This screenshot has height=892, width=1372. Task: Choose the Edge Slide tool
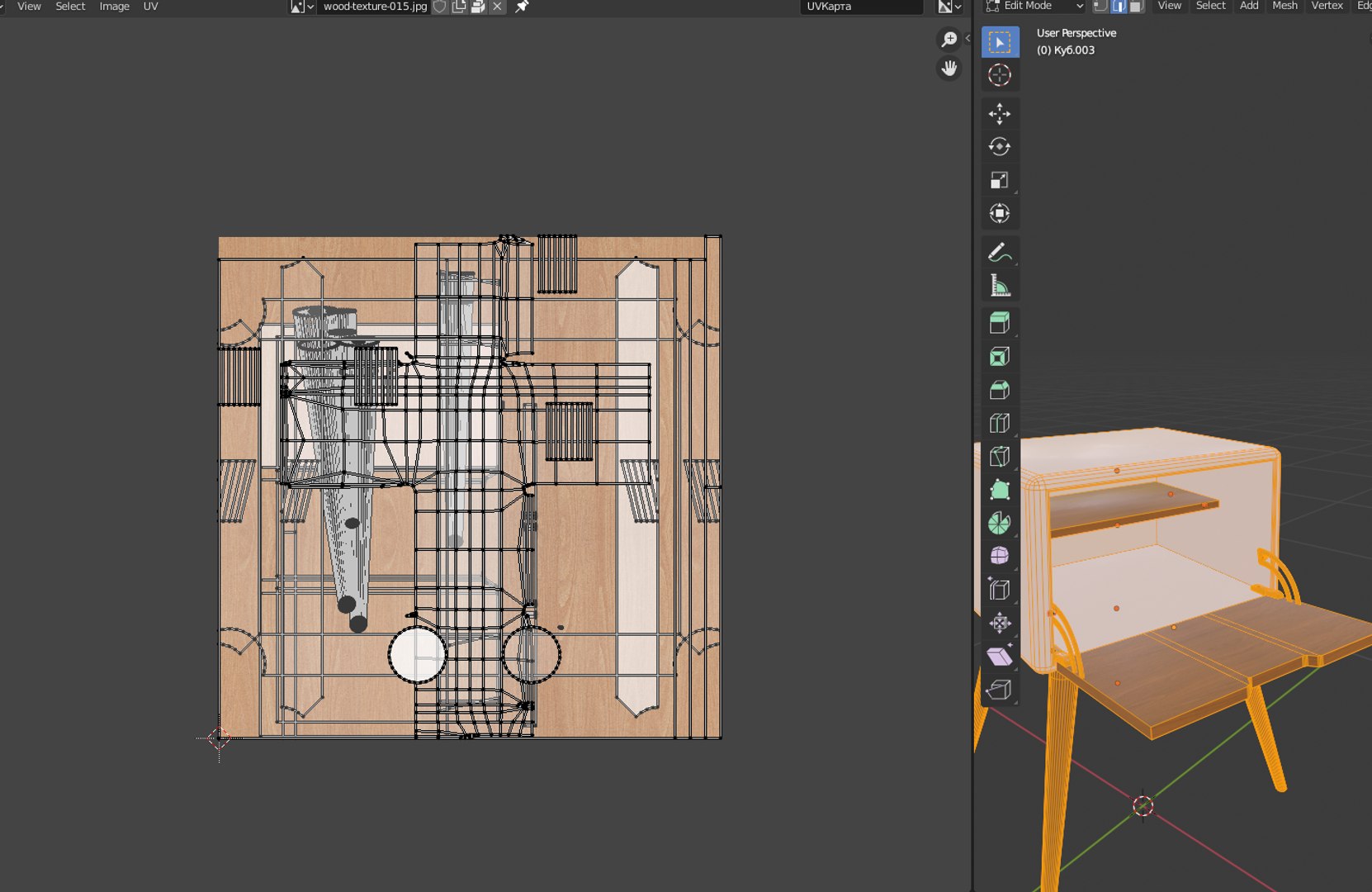[x=1000, y=590]
